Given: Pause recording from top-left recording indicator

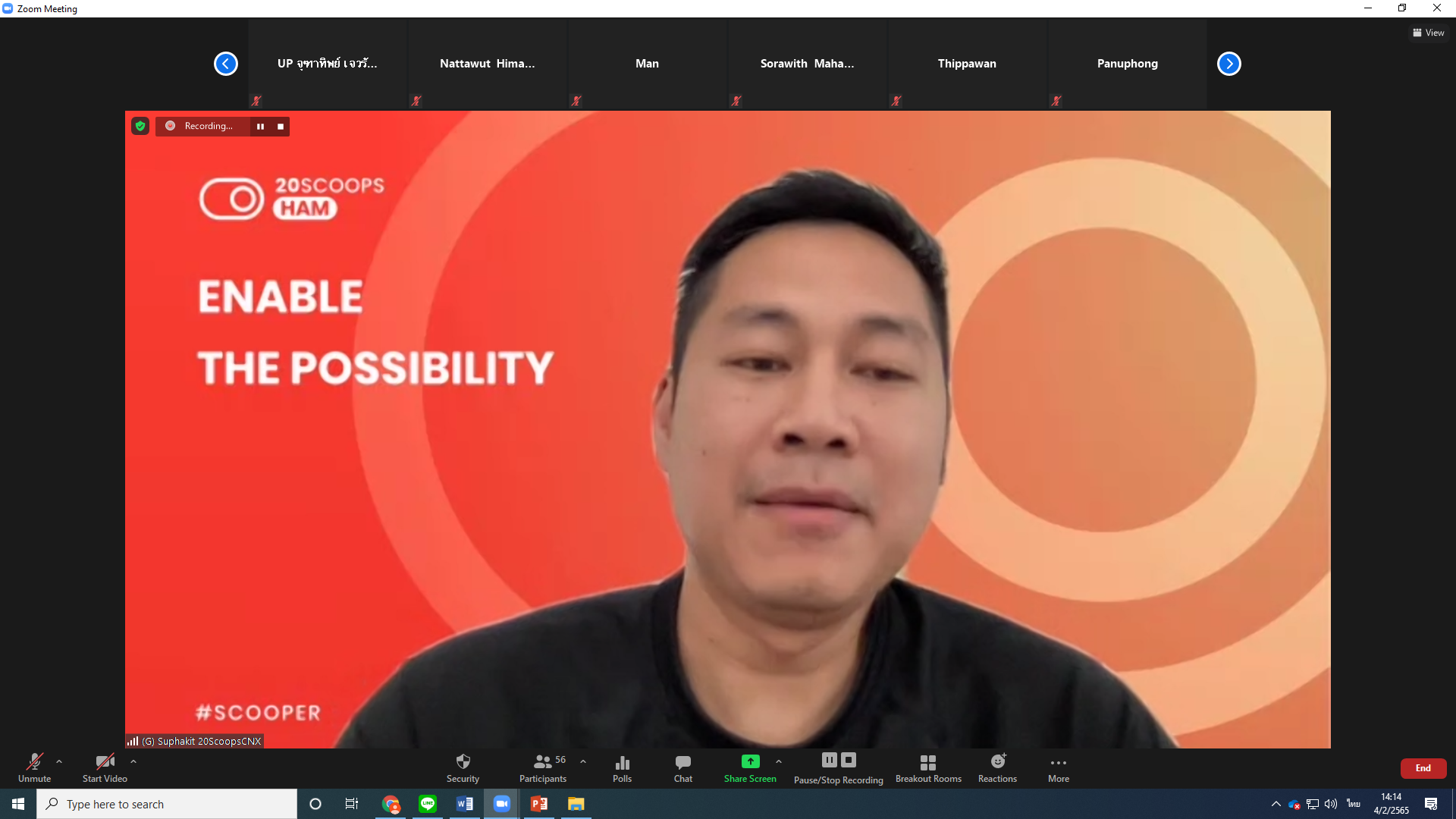Looking at the screenshot, I should coord(260,127).
